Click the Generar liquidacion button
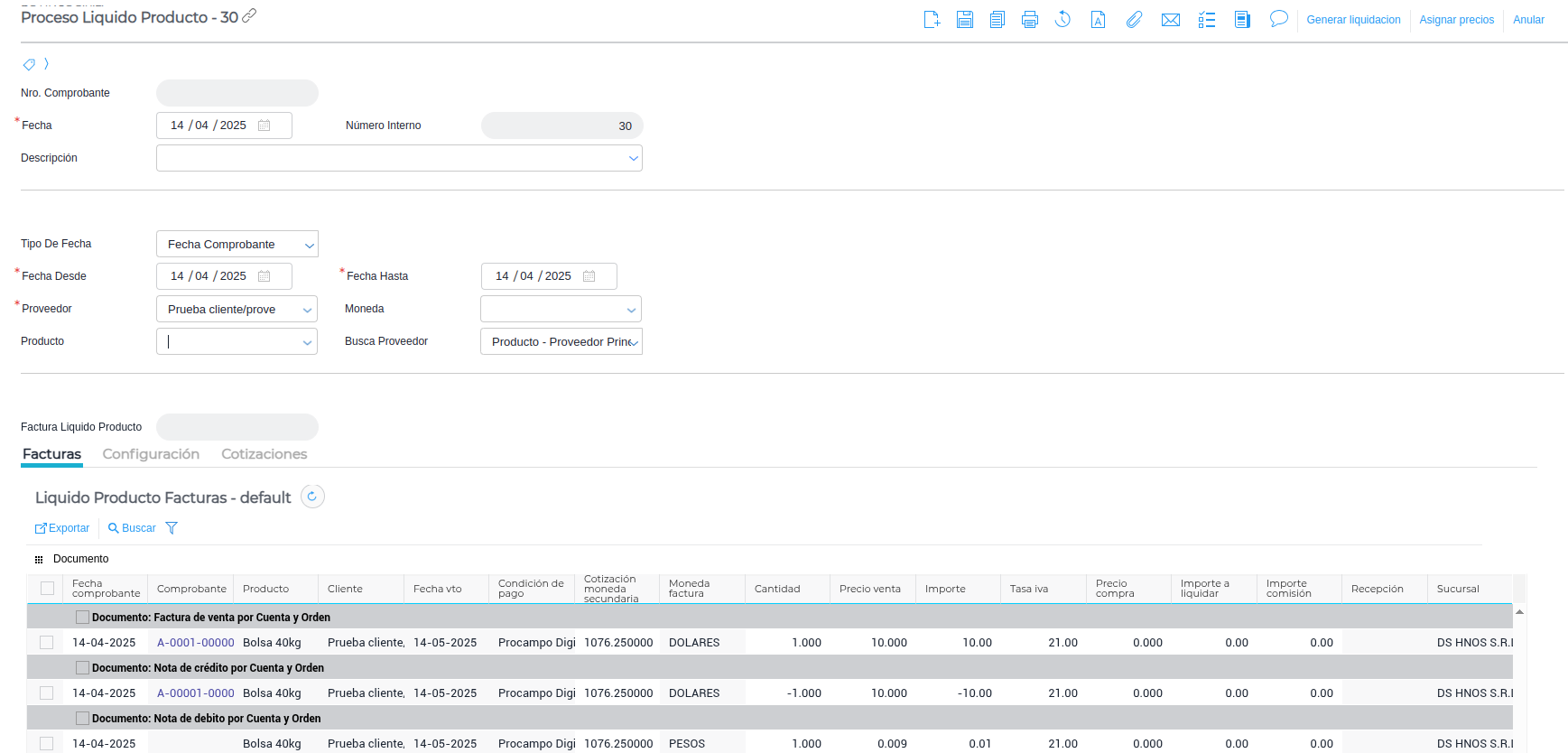The image size is (1568, 753). pyautogui.click(x=1353, y=20)
